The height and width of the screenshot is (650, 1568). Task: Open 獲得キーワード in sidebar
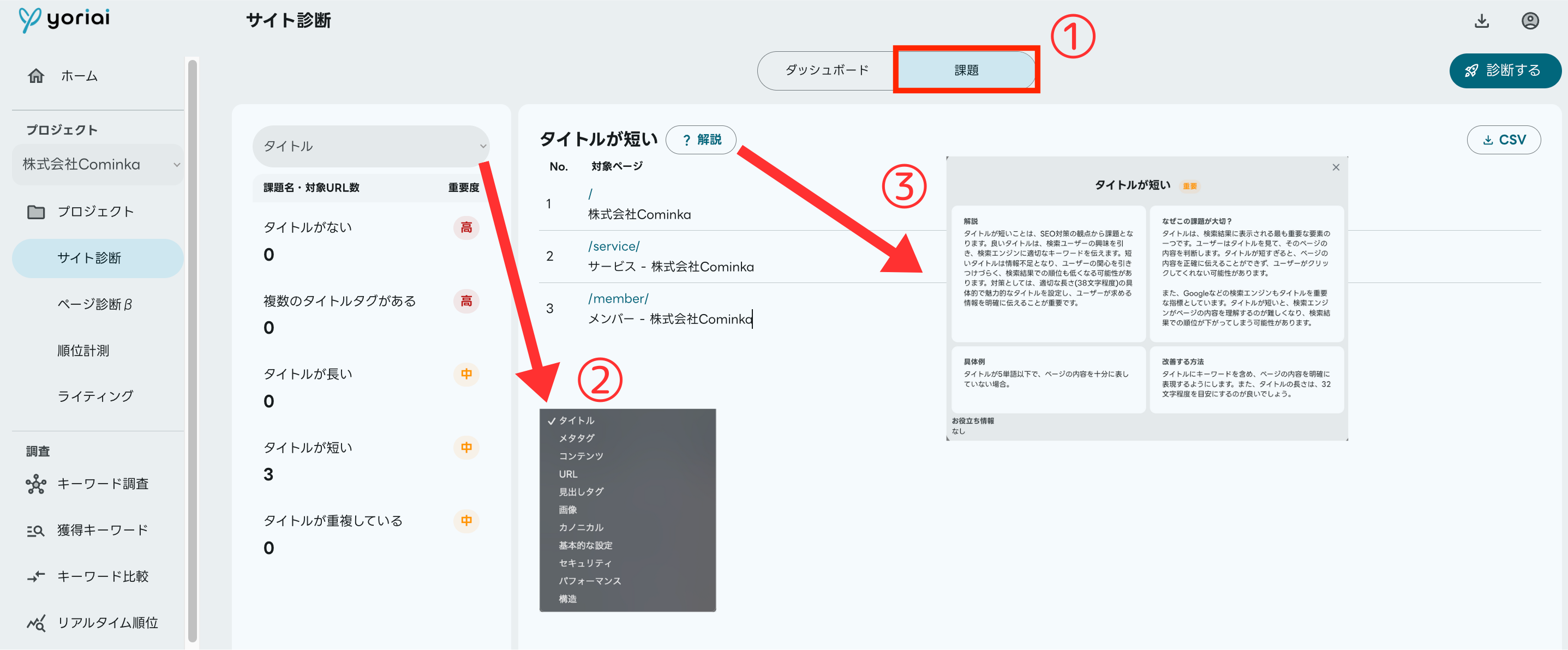(x=103, y=530)
